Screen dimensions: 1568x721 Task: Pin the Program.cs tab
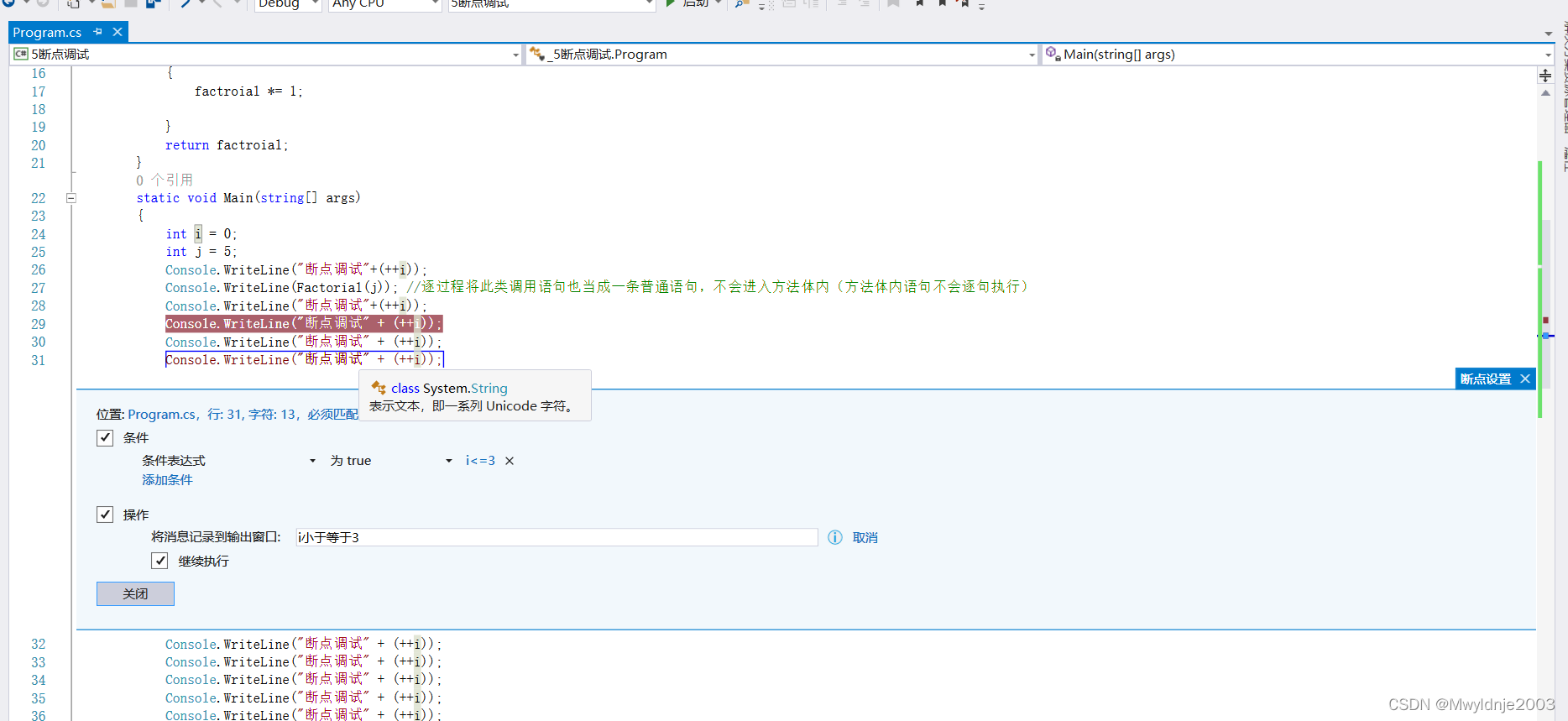tap(98, 32)
